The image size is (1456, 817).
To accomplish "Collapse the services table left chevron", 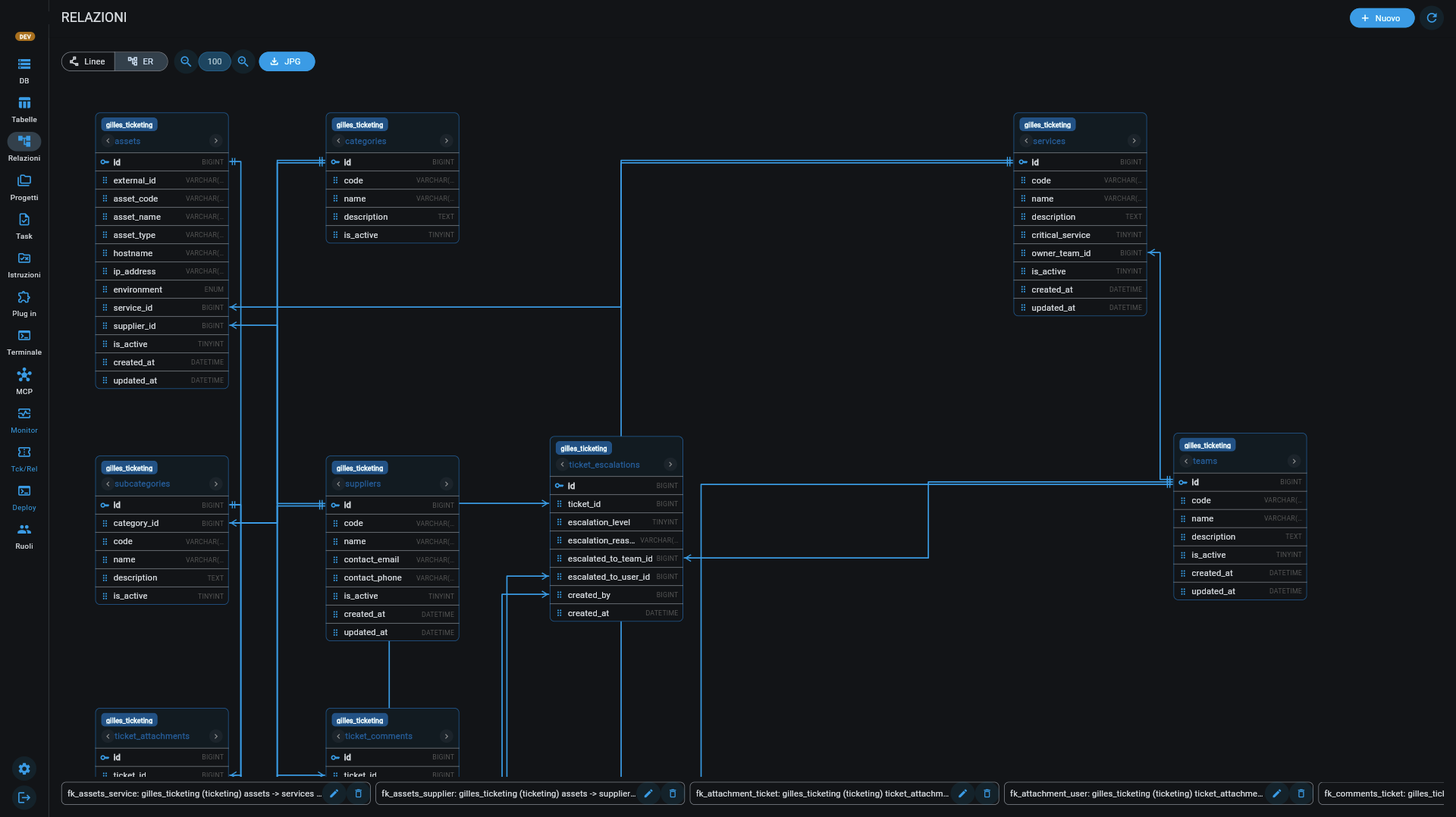I will click(1026, 141).
